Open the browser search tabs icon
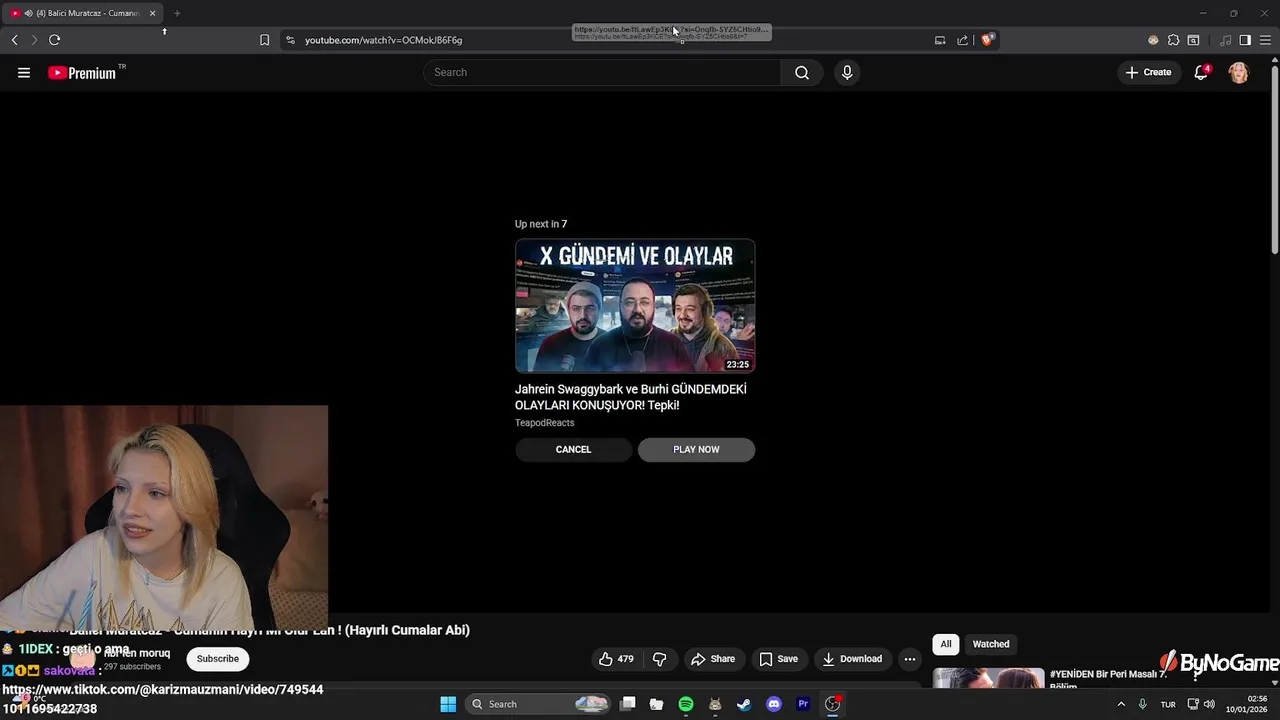Viewport: 1280px width, 720px height. (x=1193, y=40)
